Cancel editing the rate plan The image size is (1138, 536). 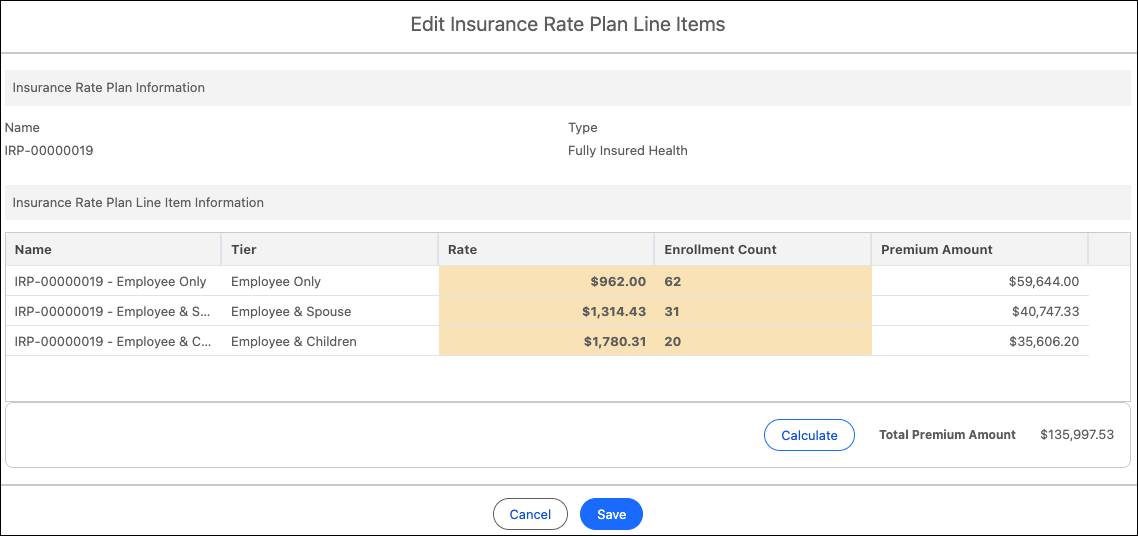[x=530, y=514]
